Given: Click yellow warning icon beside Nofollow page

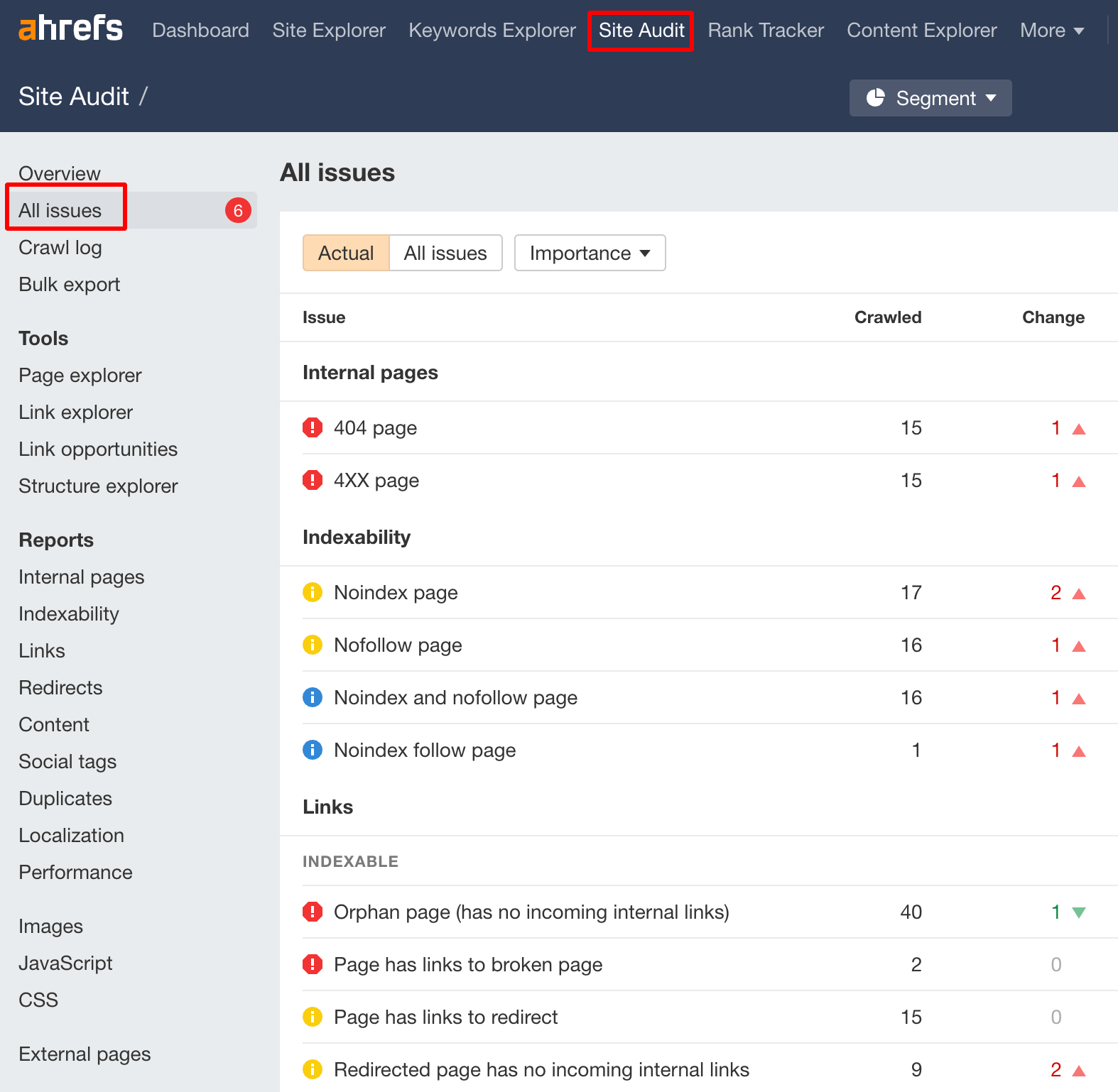Looking at the screenshot, I should (x=313, y=645).
